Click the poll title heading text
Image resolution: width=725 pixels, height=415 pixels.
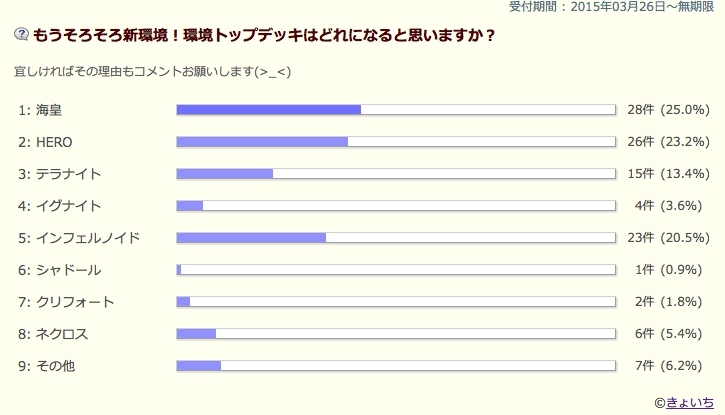click(x=264, y=34)
